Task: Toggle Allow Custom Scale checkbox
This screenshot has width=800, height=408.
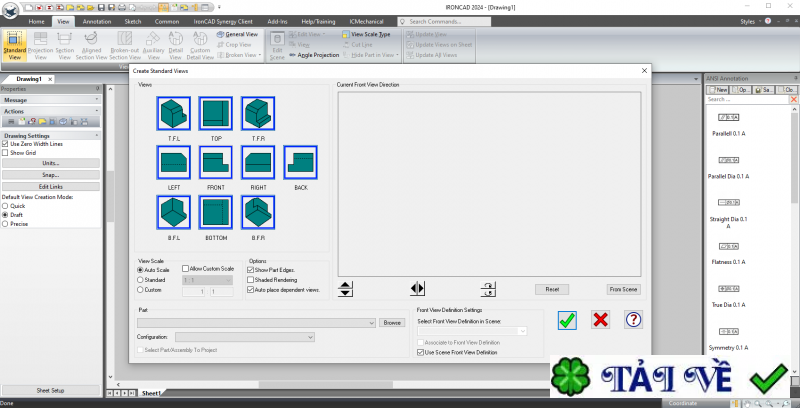Action: coord(185,268)
